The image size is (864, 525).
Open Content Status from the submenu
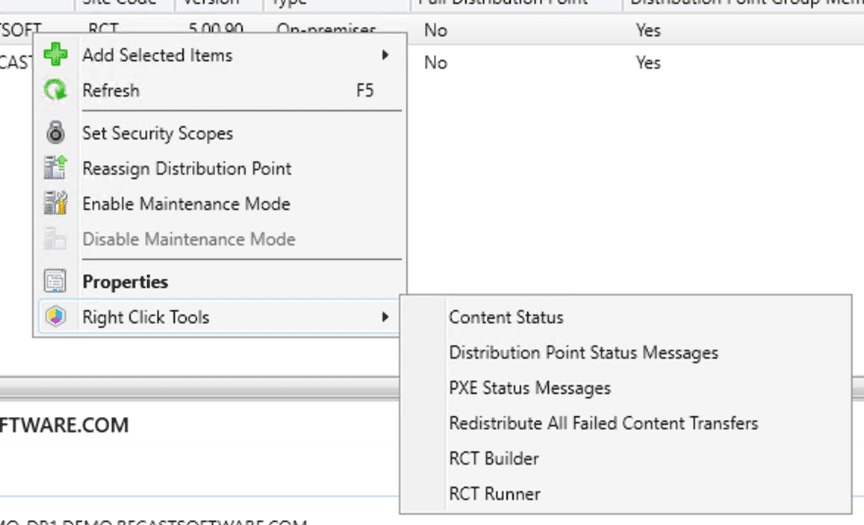506,317
